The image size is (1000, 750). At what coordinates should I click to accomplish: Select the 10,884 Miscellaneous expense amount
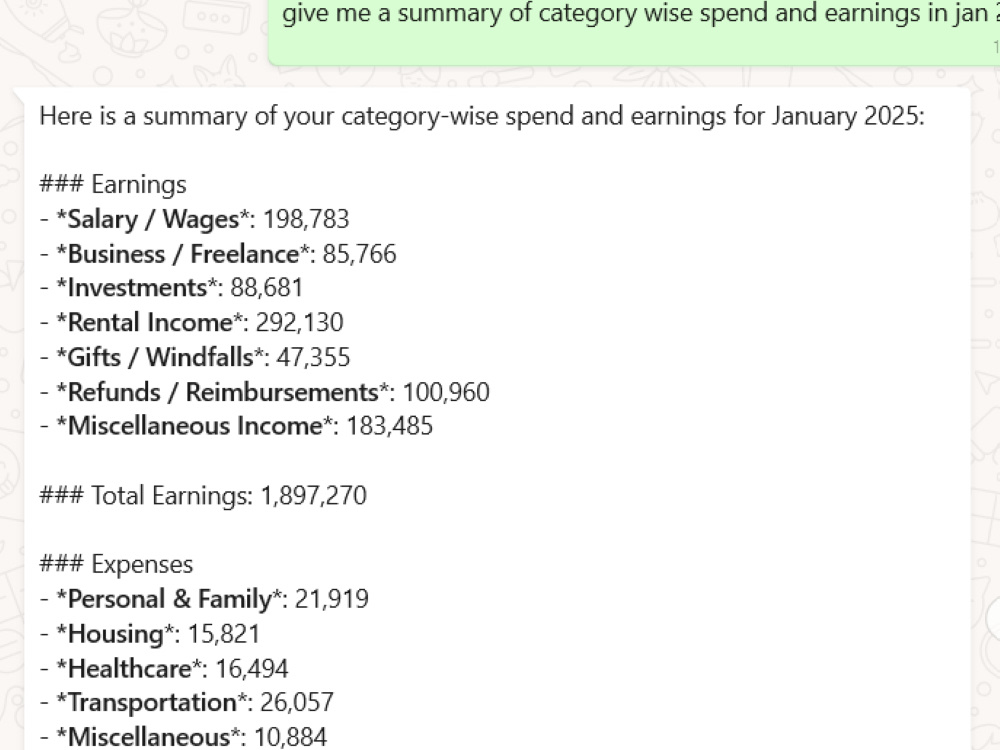[x=290, y=737]
